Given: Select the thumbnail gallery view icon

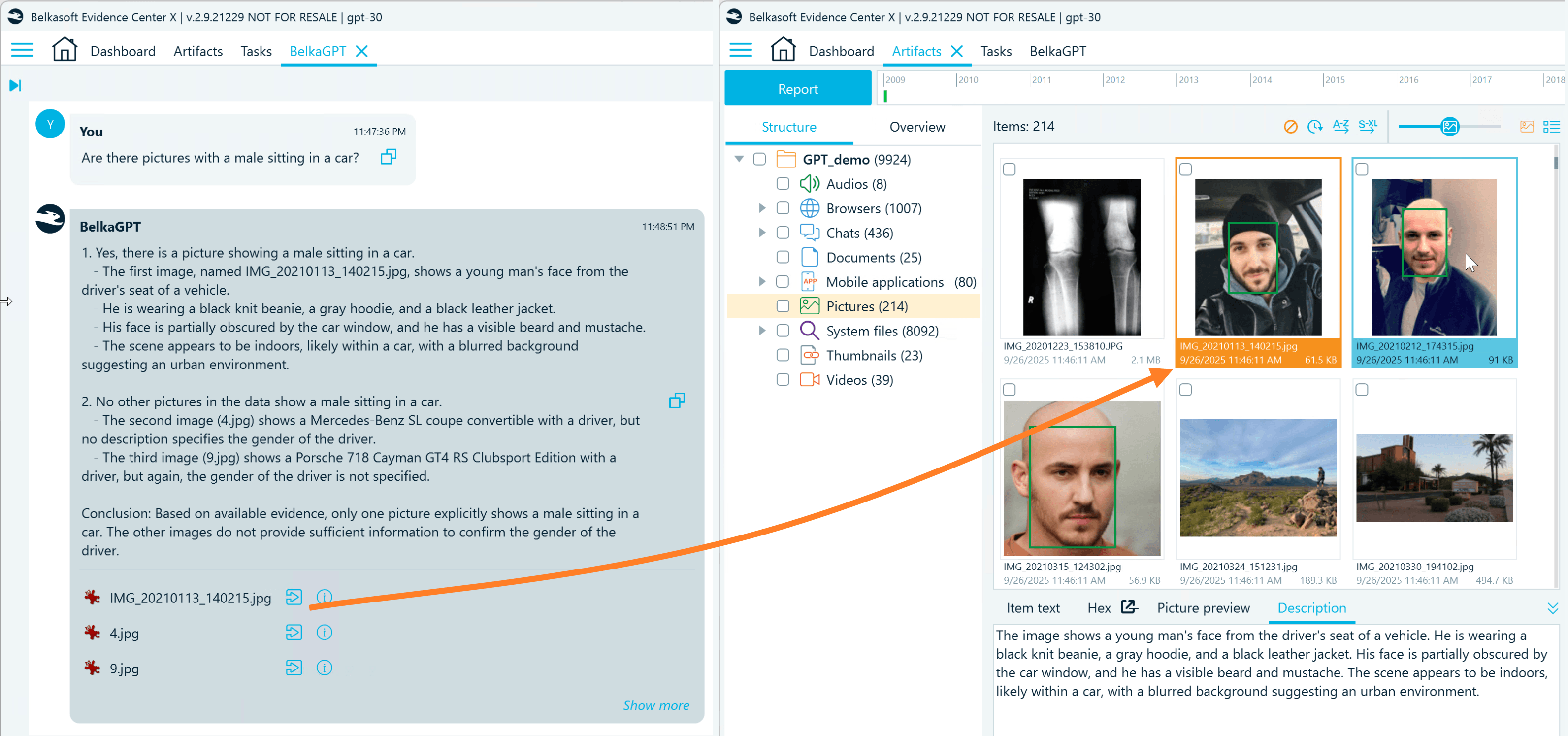Looking at the screenshot, I should [1527, 126].
